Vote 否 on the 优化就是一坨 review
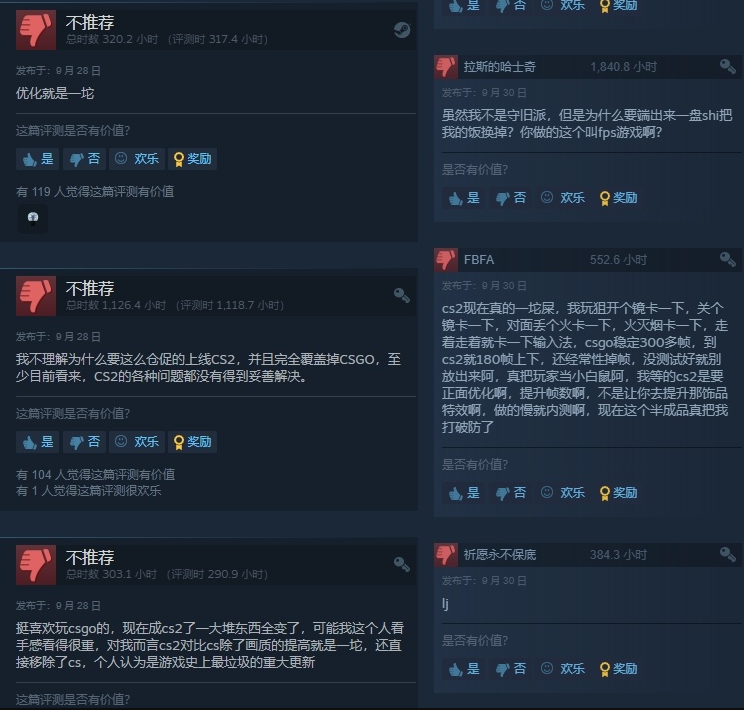 point(84,159)
